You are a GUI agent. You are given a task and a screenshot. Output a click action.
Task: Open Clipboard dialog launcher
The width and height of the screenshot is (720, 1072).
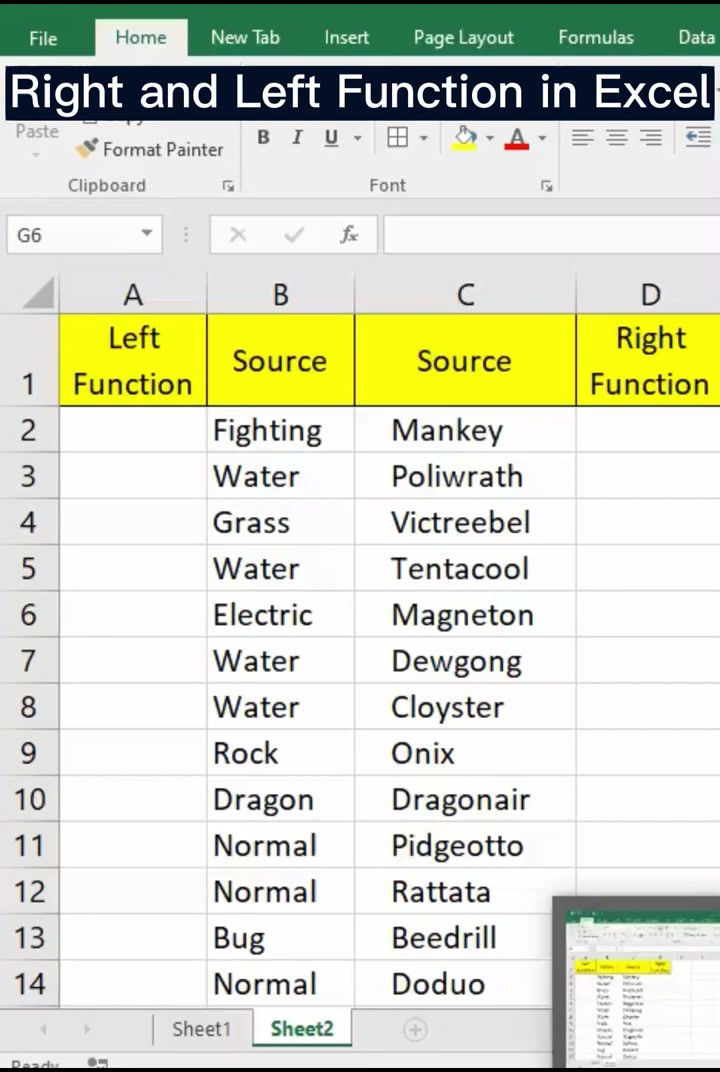click(228, 186)
